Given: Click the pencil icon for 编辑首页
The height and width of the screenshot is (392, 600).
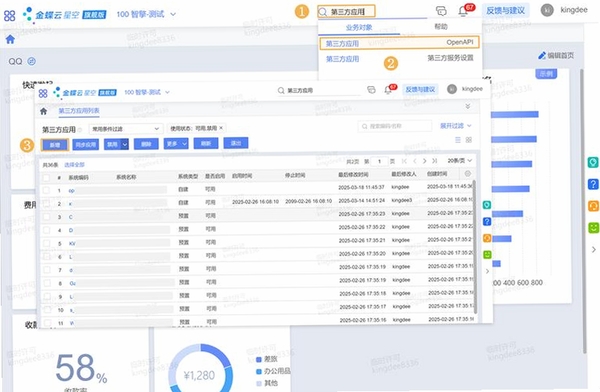Looking at the screenshot, I should pos(542,56).
